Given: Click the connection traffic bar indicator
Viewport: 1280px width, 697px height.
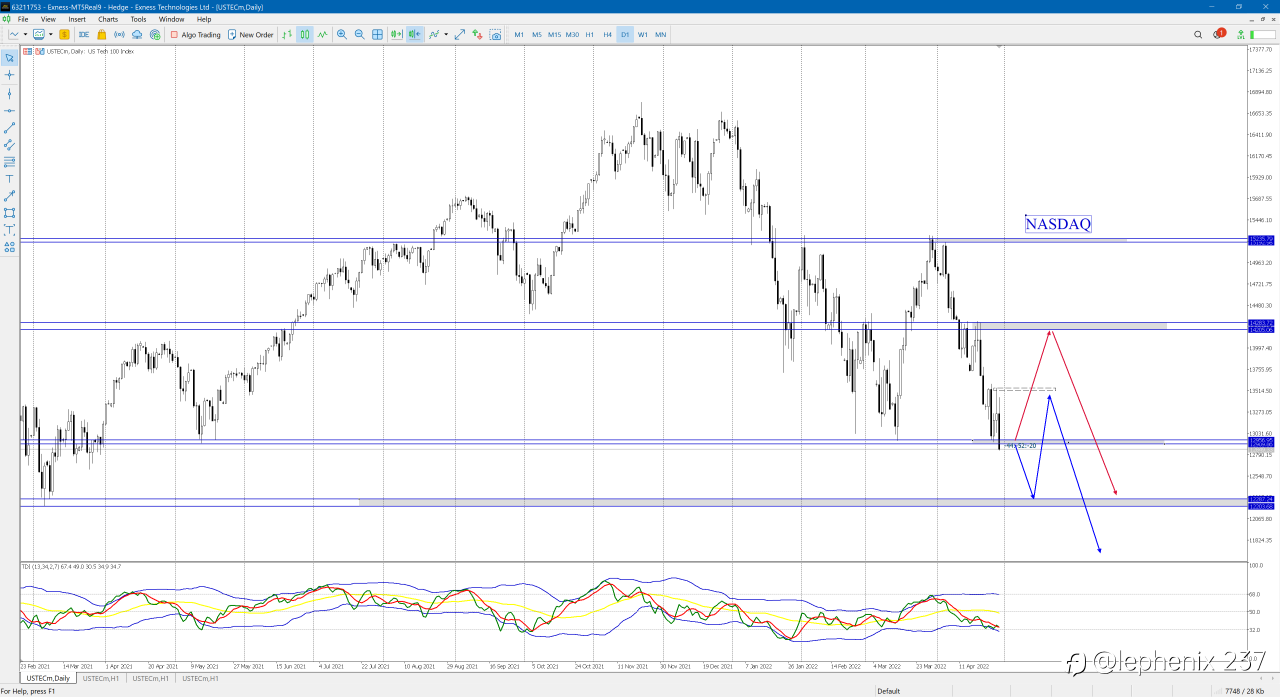Looking at the screenshot, I should coord(1262,34).
